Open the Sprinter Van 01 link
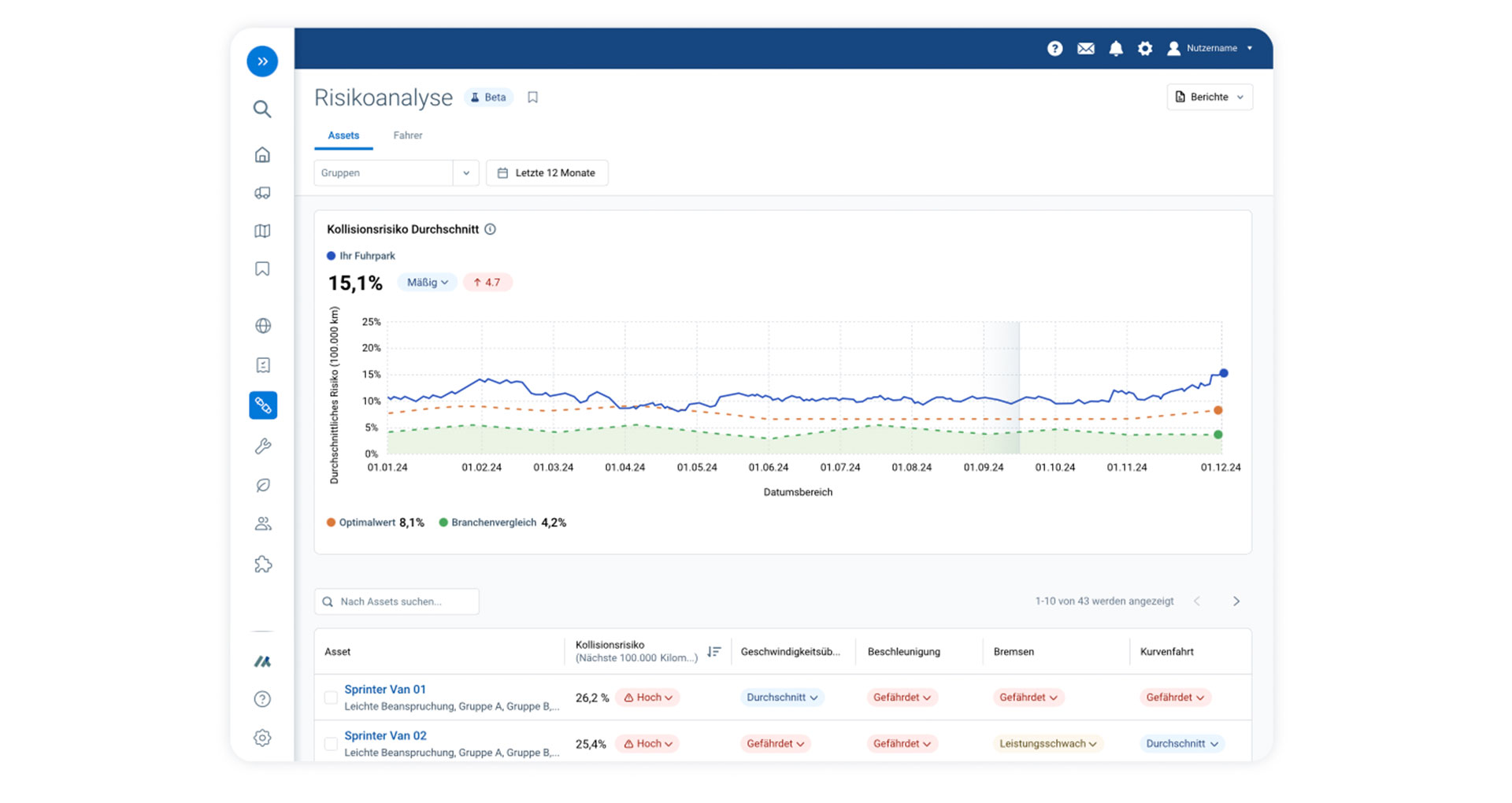The width and height of the screenshot is (1512, 803). tap(385, 690)
